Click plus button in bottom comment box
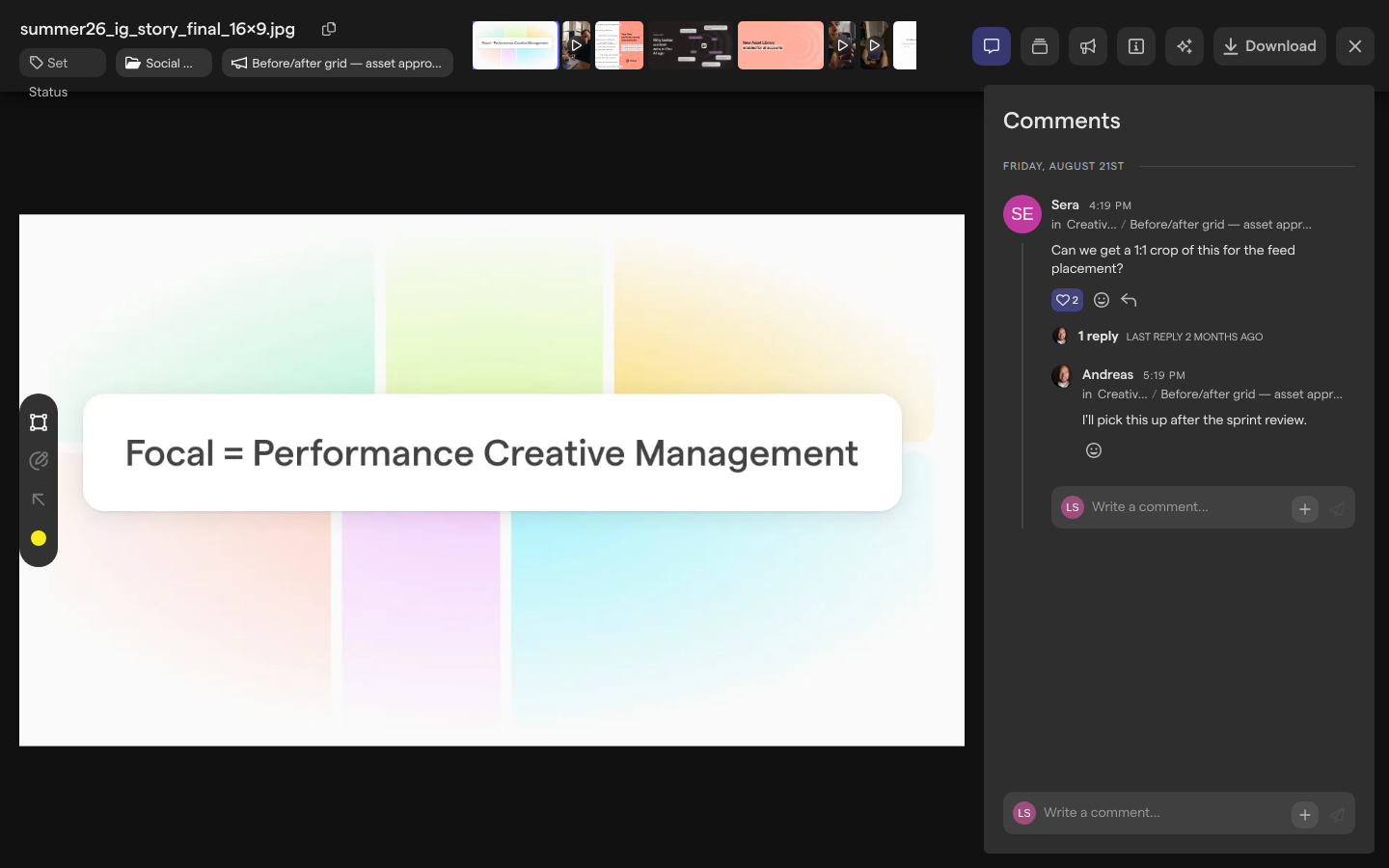1389x868 pixels. [1305, 815]
